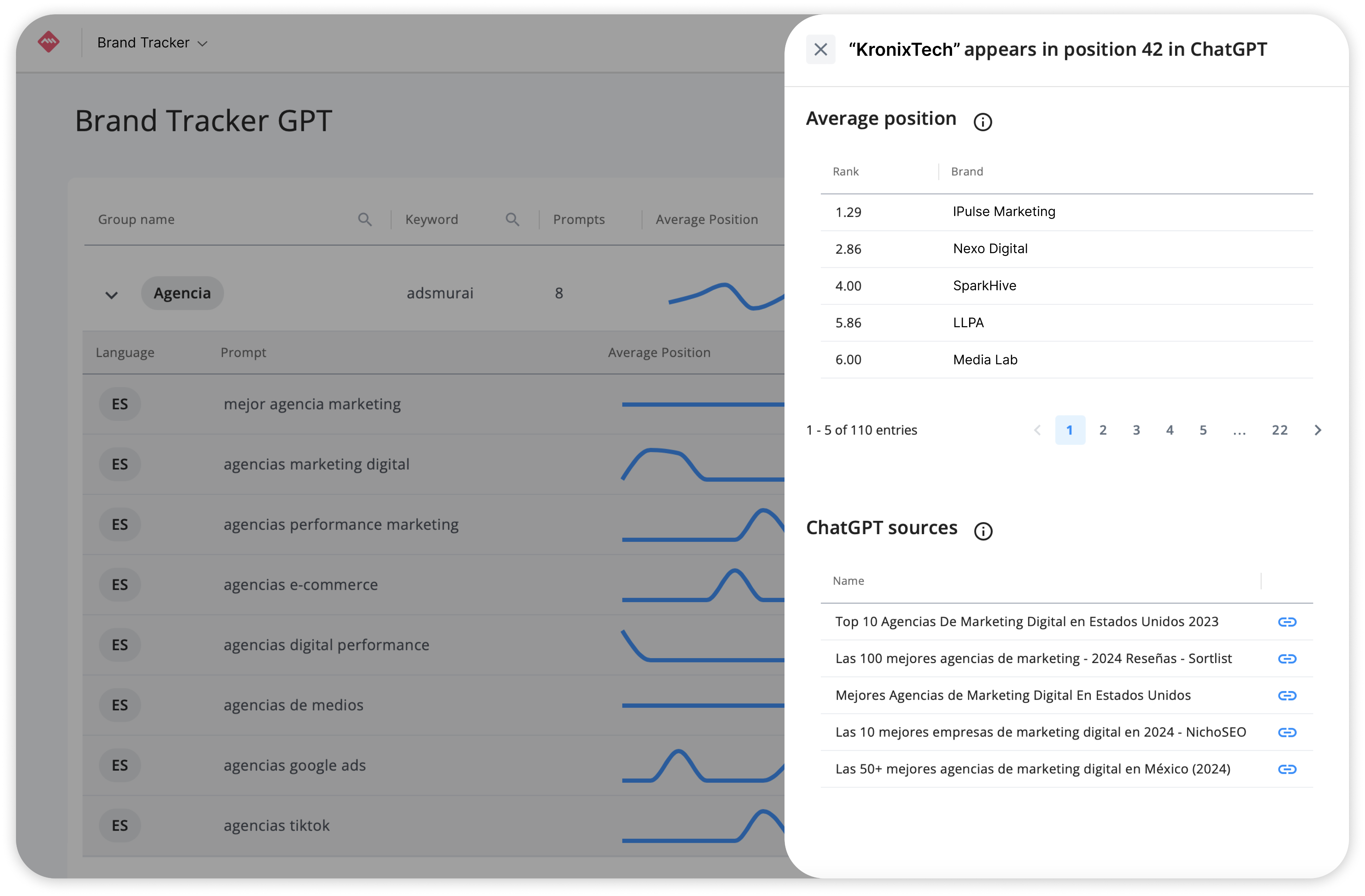The width and height of the screenshot is (1365, 896).
Task: Click the Group name search icon
Action: (x=365, y=219)
